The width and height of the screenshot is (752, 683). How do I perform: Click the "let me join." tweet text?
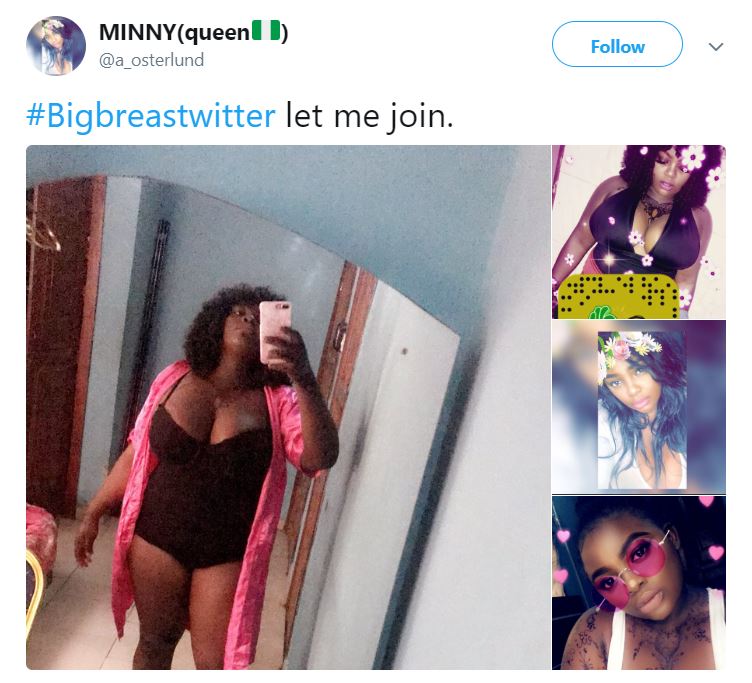tap(370, 115)
